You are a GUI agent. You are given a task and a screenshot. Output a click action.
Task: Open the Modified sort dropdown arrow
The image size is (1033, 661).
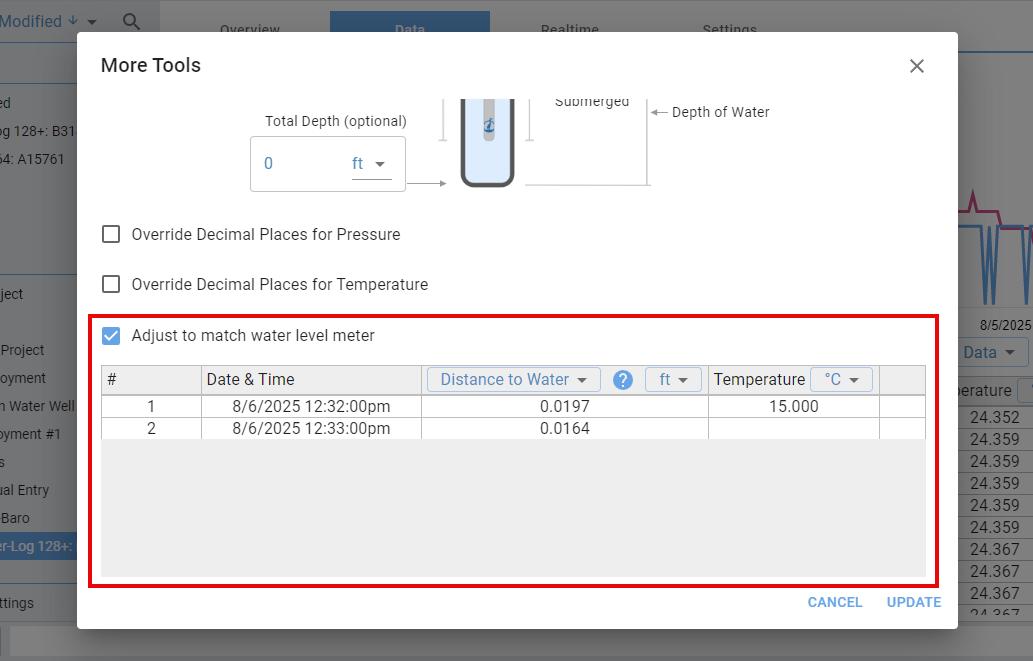92,22
